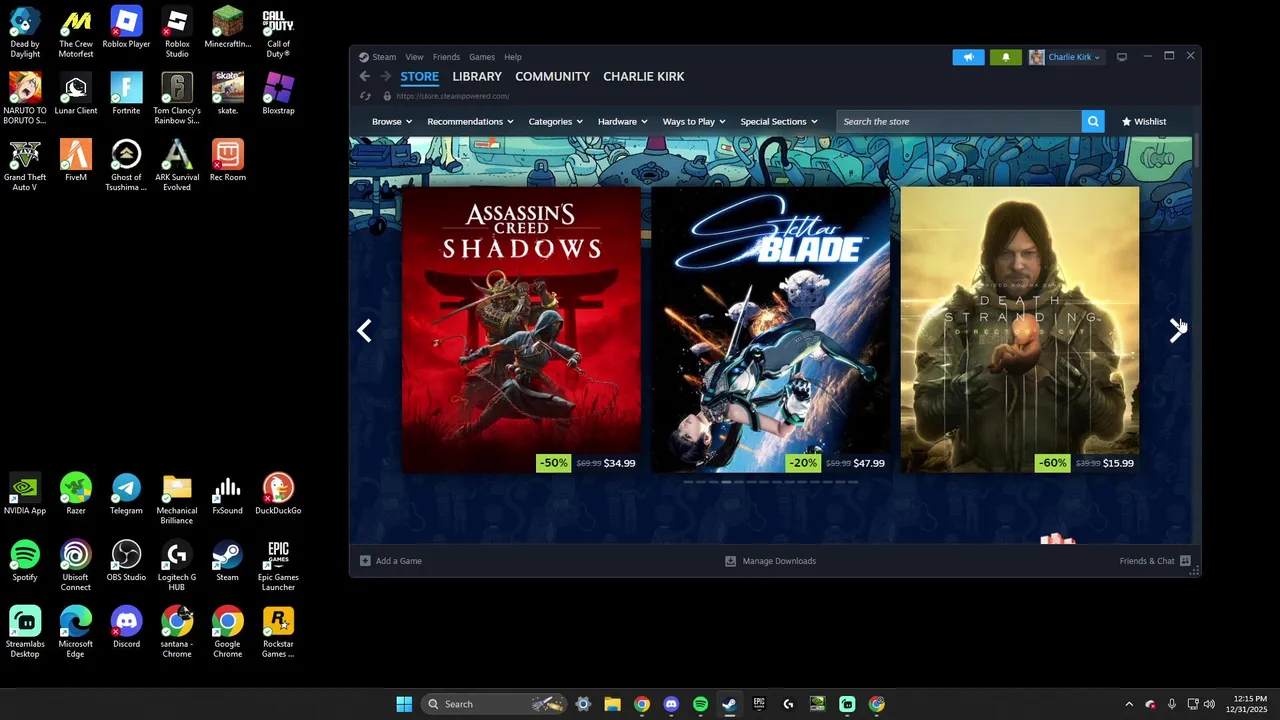1280x720 pixels.
Task: Expand the Ways to Play dropdown
Action: coord(694,121)
